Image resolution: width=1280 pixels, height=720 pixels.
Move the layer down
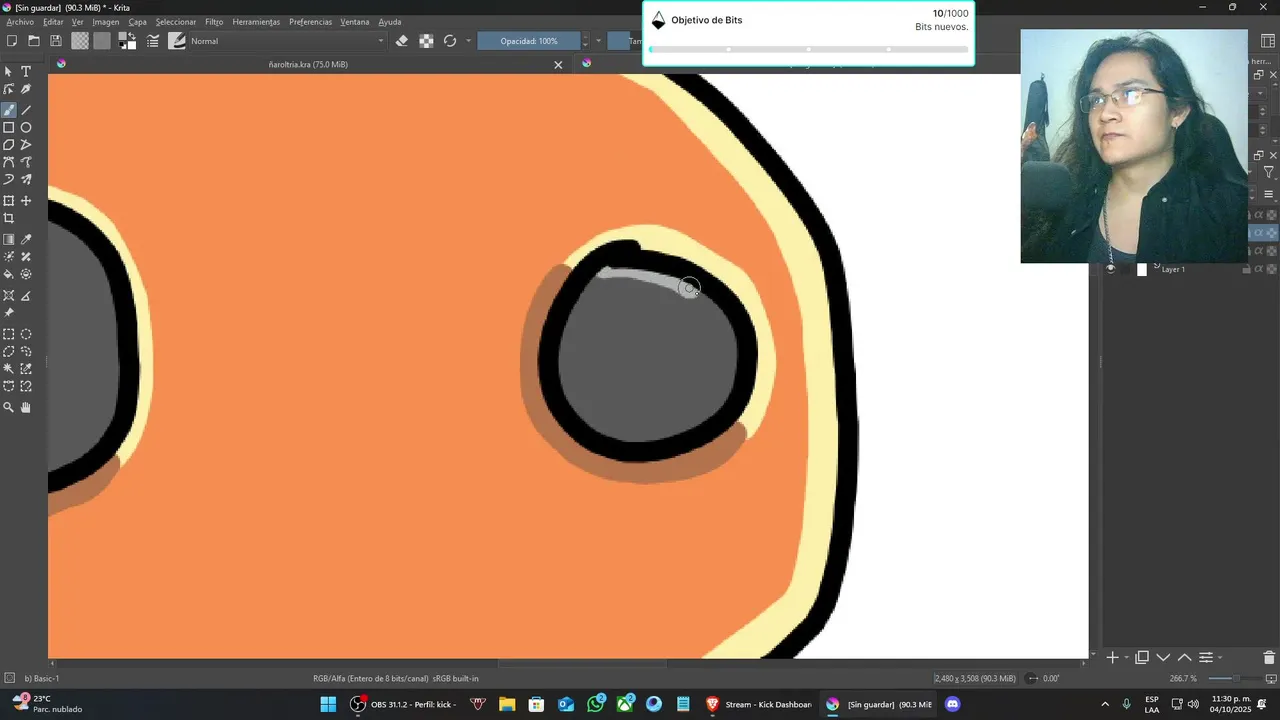pos(1163,658)
